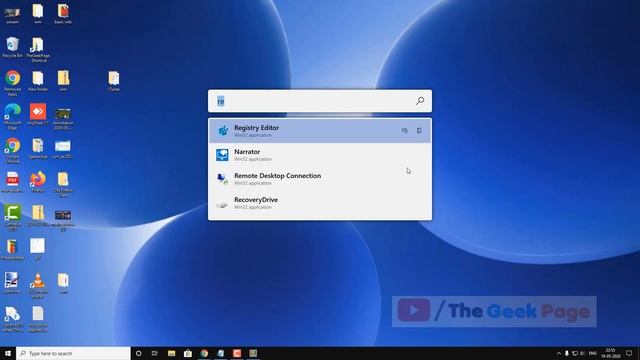The width and height of the screenshot is (640, 360).
Task: Show hidden icons using the tray chevron
Action: click(x=559, y=353)
